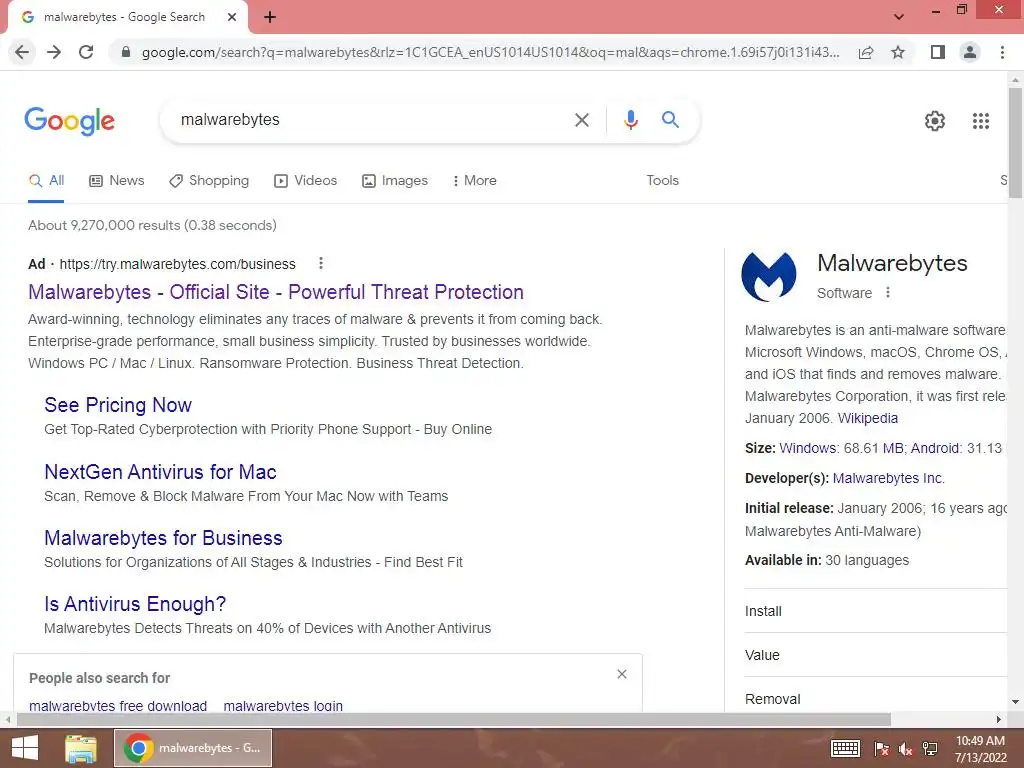The height and width of the screenshot is (768, 1024).
Task: Open the Chrome three-dot menu
Action: [x=1002, y=52]
